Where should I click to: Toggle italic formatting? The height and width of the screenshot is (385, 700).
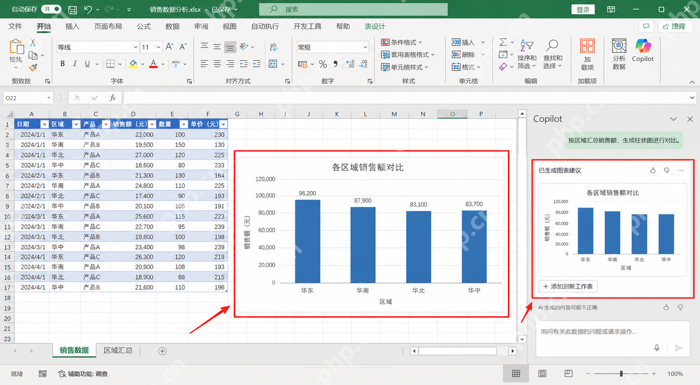pos(75,64)
